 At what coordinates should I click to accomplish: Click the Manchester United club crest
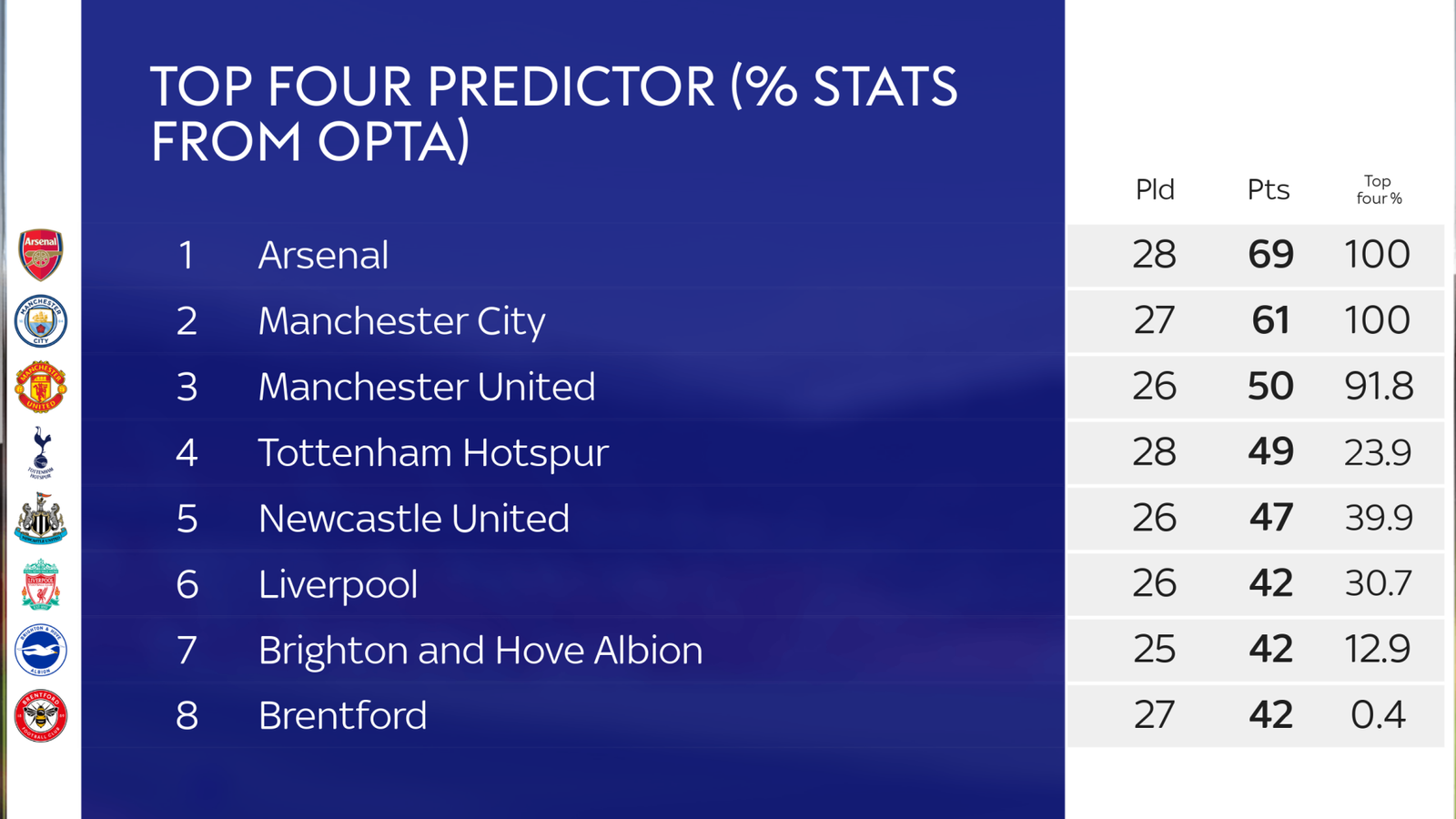[41, 387]
